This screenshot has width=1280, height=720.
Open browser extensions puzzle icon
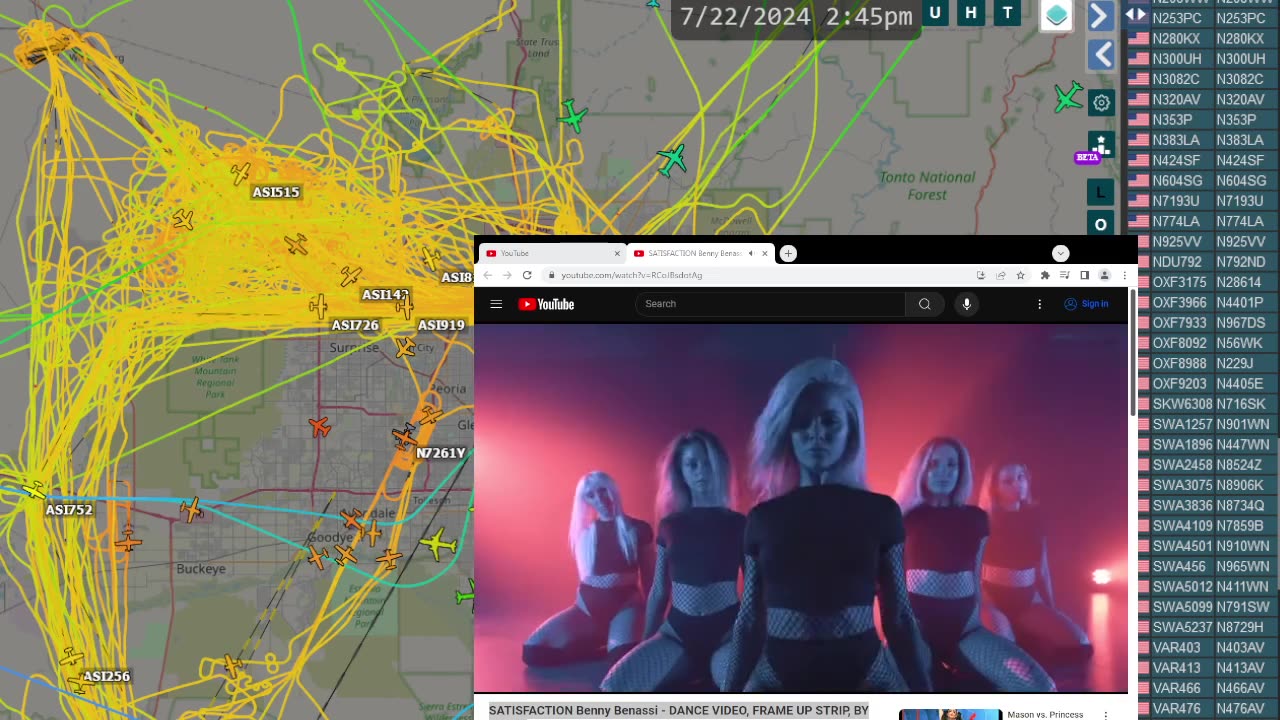[x=1045, y=275]
